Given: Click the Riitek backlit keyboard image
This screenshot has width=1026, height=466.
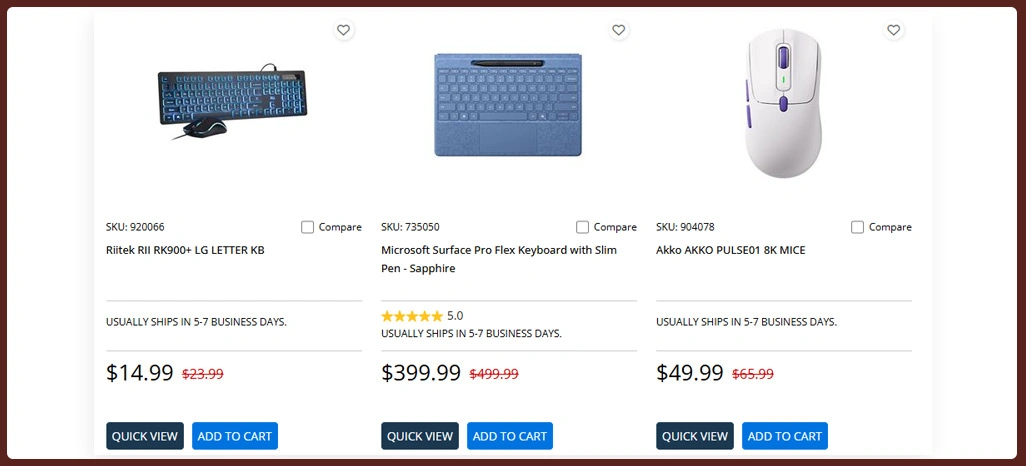Looking at the screenshot, I should coord(233,102).
